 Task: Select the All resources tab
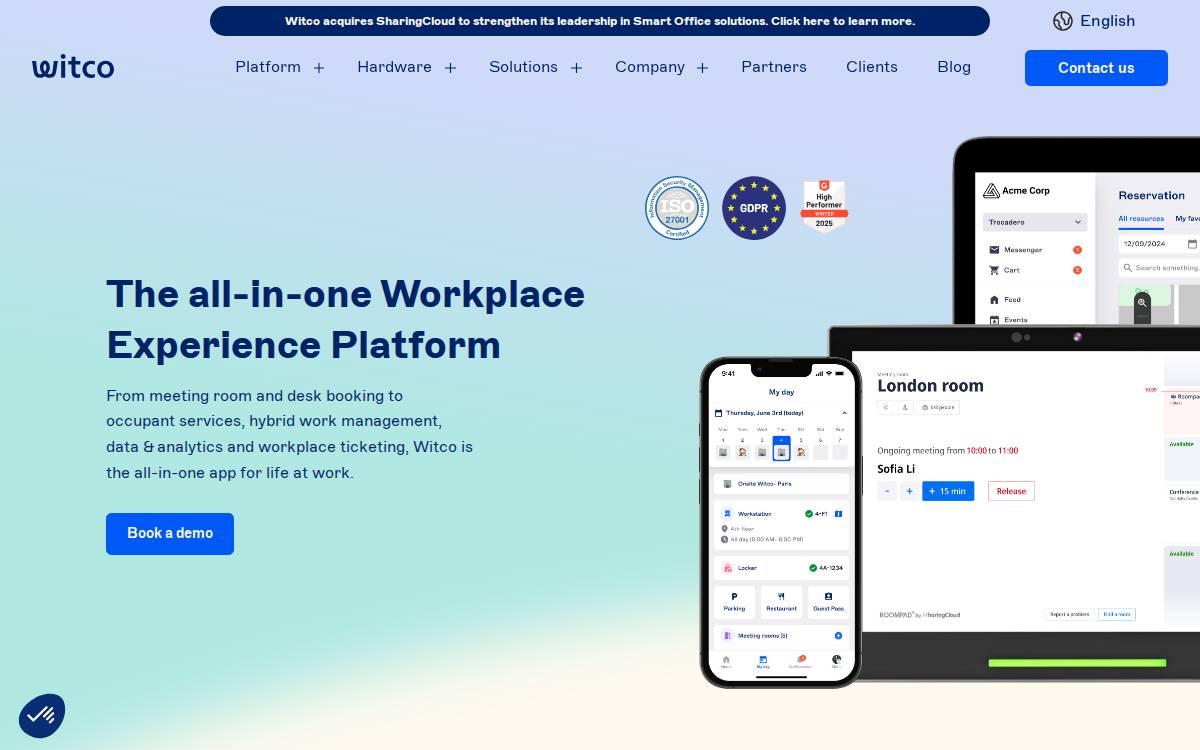[x=1141, y=219]
